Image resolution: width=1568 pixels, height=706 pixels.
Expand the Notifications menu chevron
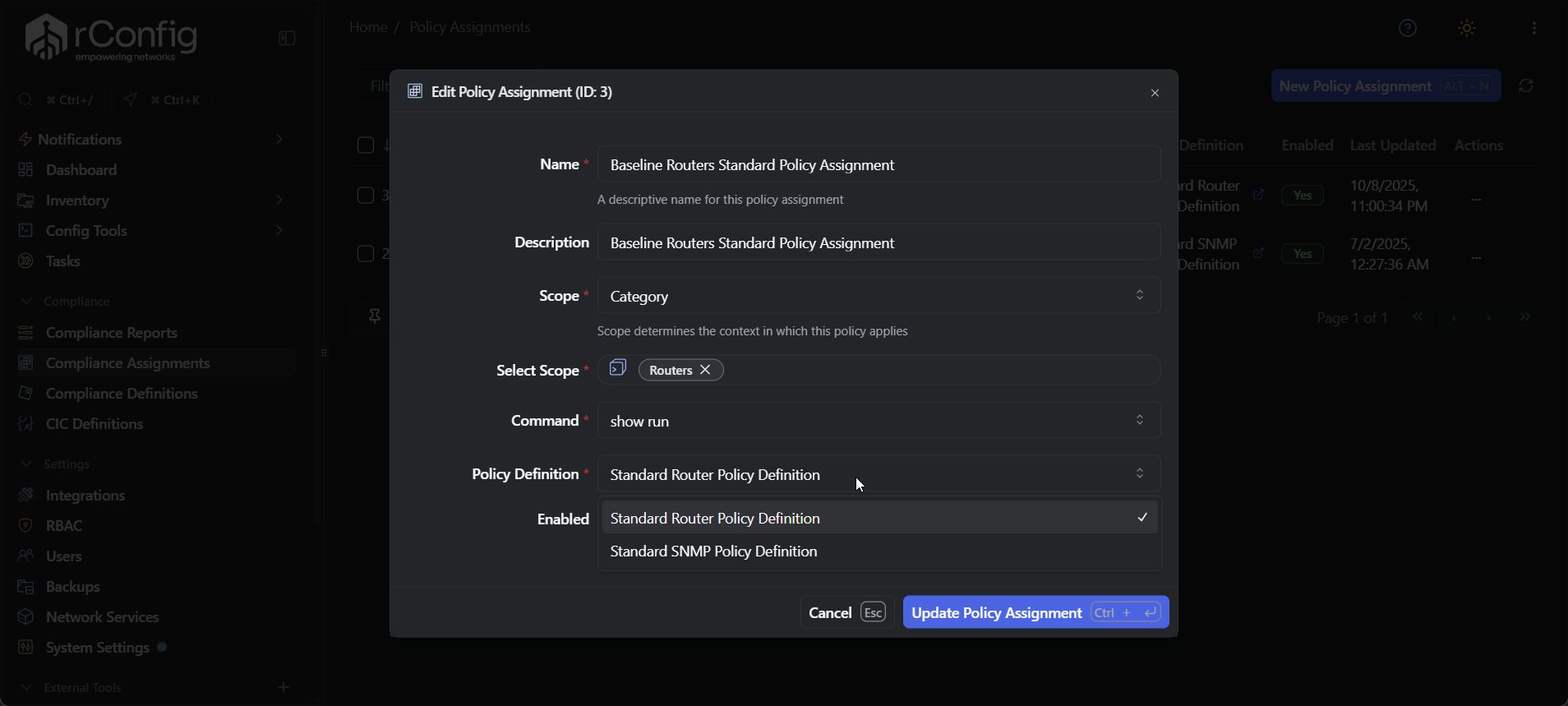[279, 139]
